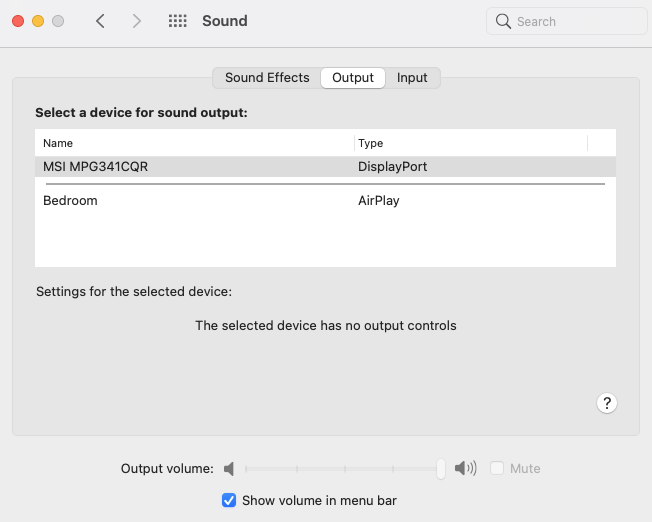Toggle Show volume in menu bar

point(229,500)
